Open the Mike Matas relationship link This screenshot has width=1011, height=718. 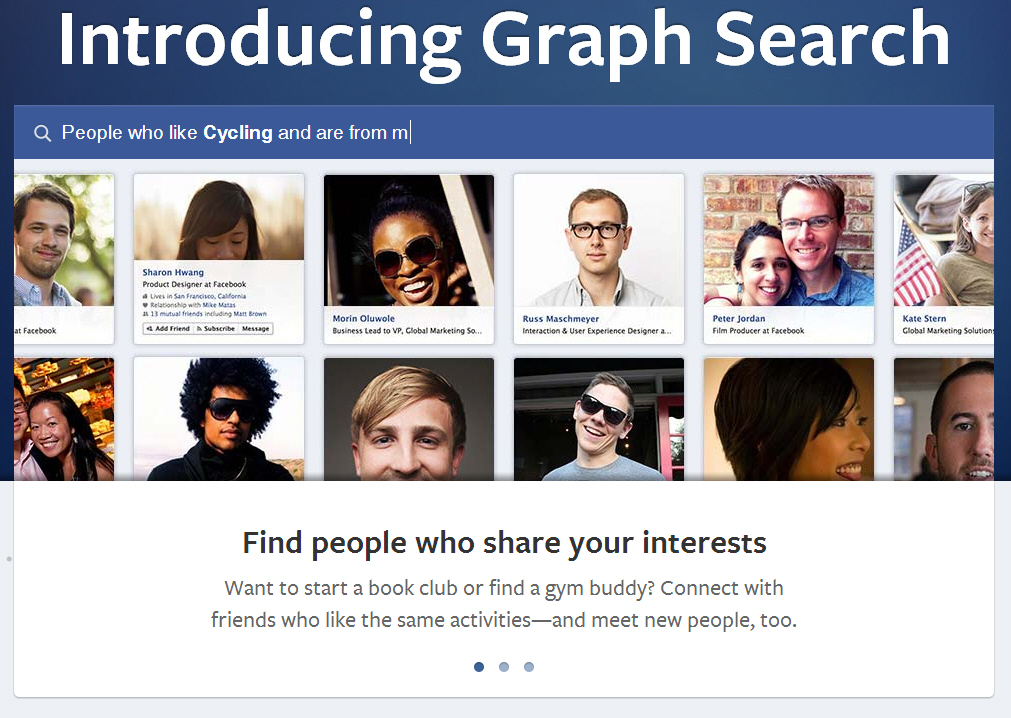219,305
